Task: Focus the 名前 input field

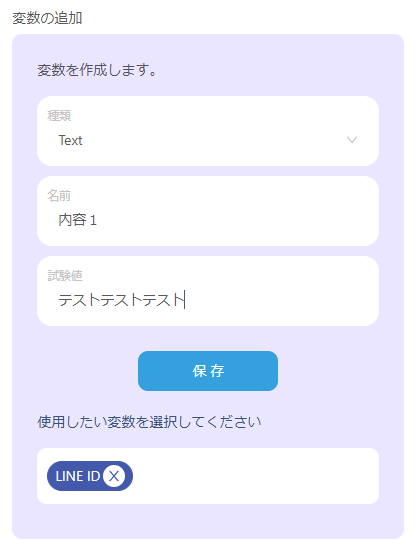Action: pyautogui.click(x=208, y=211)
